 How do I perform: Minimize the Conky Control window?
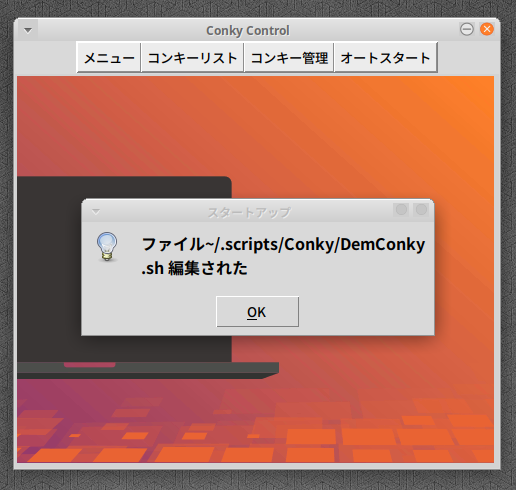[467, 29]
